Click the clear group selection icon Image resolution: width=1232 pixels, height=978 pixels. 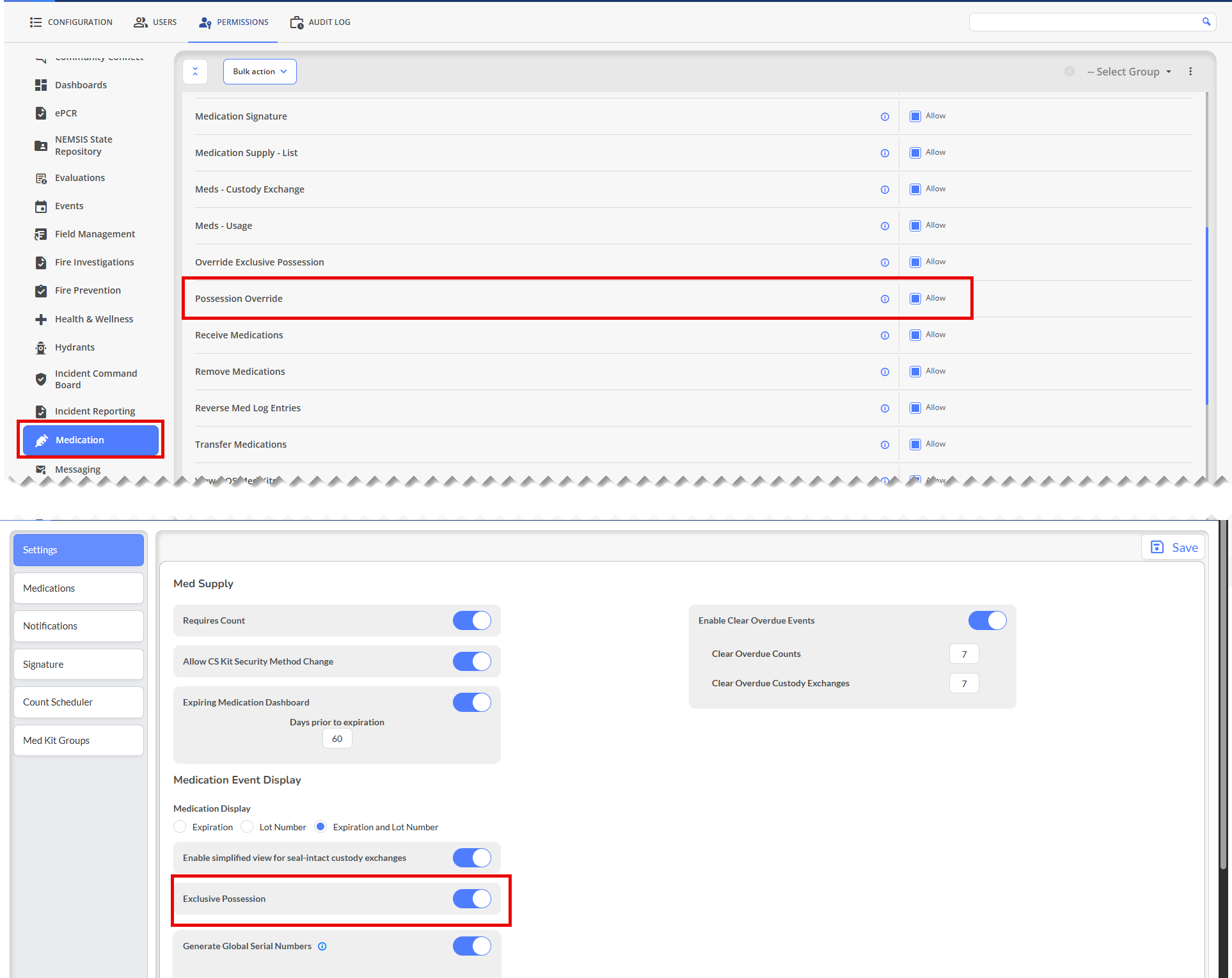(x=1070, y=72)
